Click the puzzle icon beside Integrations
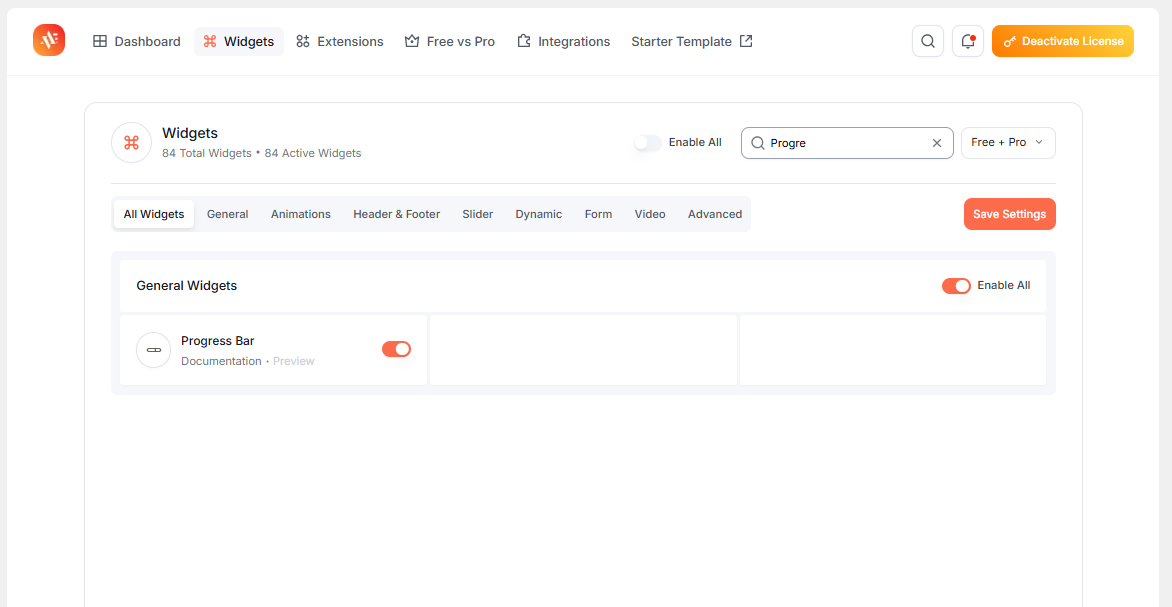The image size is (1172, 607). pyautogui.click(x=524, y=41)
